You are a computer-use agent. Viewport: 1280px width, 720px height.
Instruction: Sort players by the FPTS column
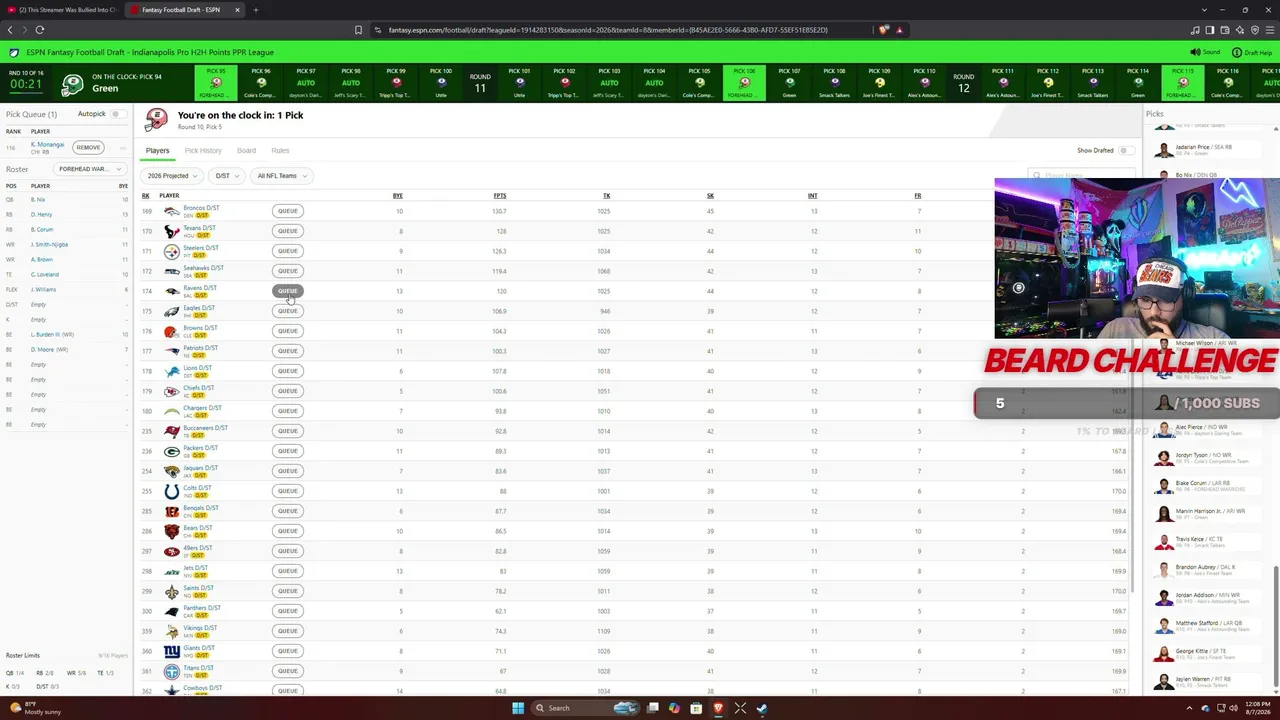pos(500,196)
